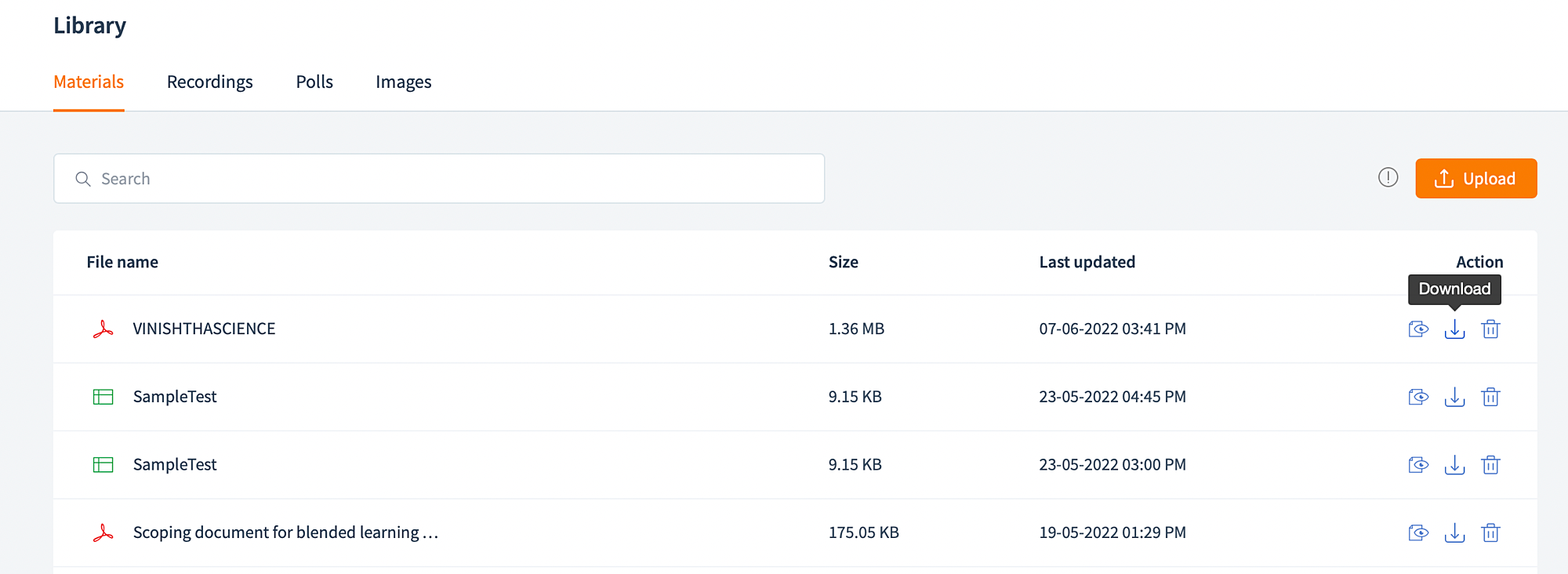Image resolution: width=1568 pixels, height=574 pixels.
Task: Open the Scoping document for blended learning
Action: pos(285,532)
